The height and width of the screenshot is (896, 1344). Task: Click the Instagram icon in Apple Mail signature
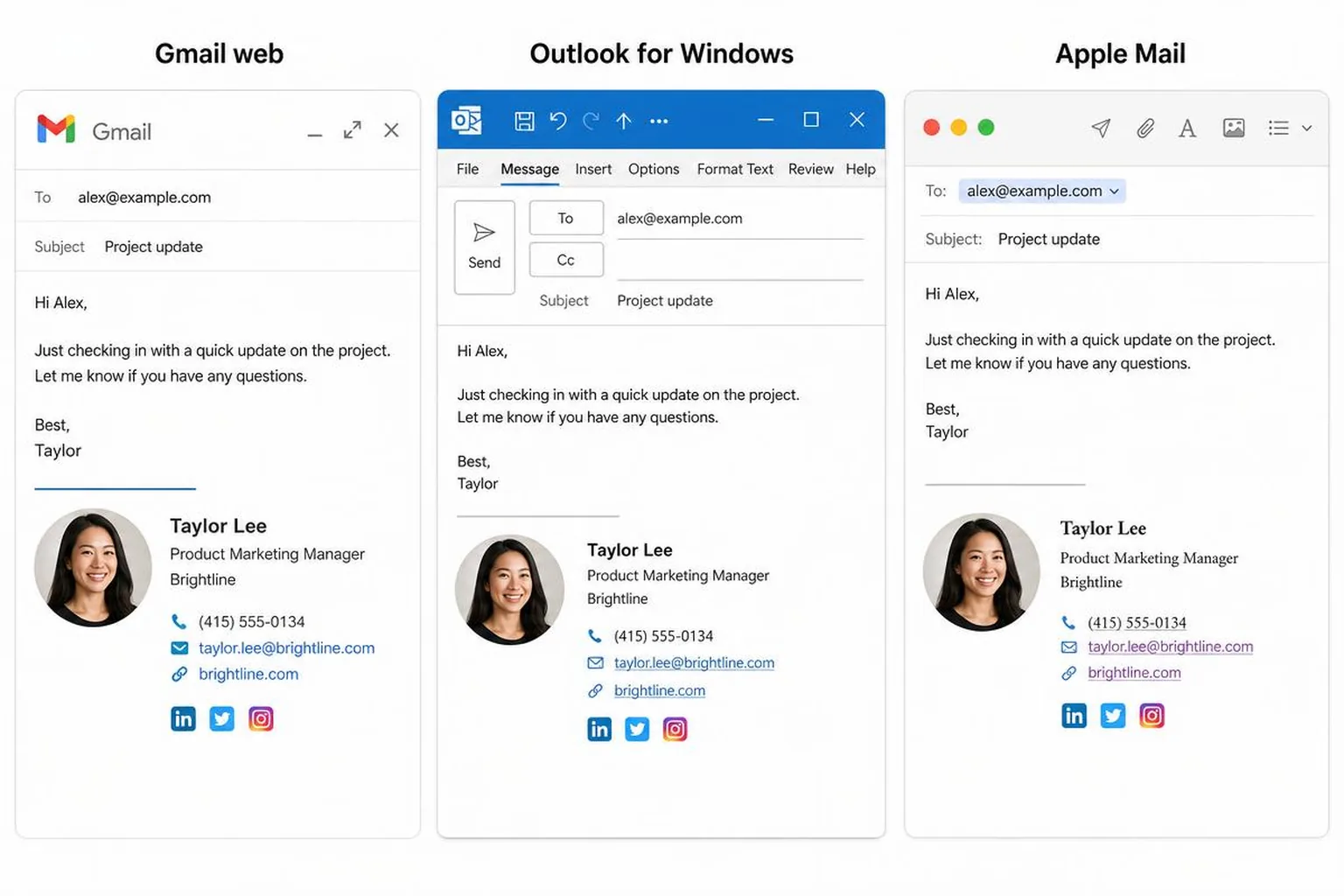coord(1151,716)
